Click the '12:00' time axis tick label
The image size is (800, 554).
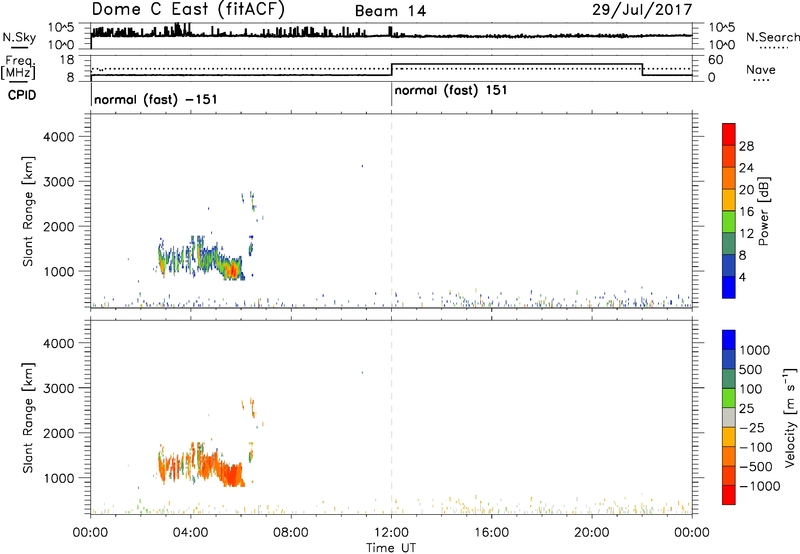point(391,533)
